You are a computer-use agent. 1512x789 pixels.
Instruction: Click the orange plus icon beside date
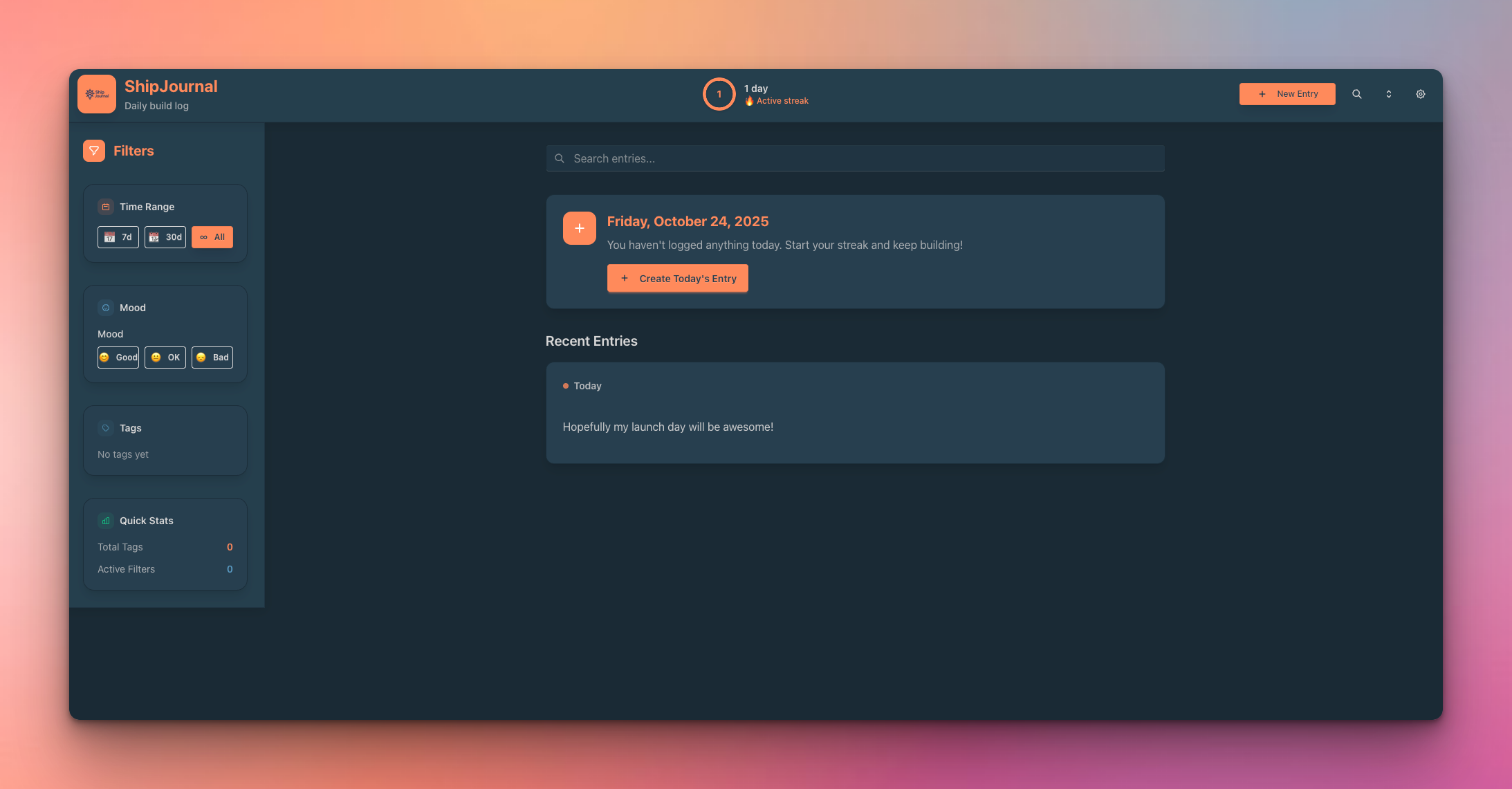click(579, 228)
